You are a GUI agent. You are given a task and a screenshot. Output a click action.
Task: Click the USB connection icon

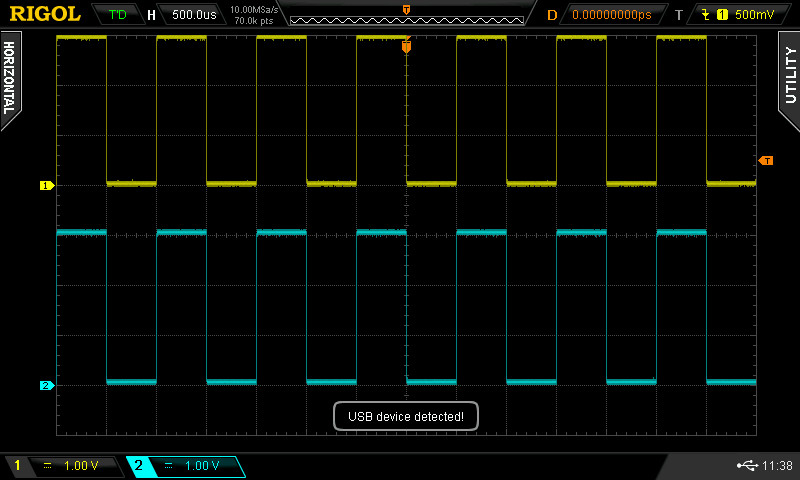coord(747,465)
